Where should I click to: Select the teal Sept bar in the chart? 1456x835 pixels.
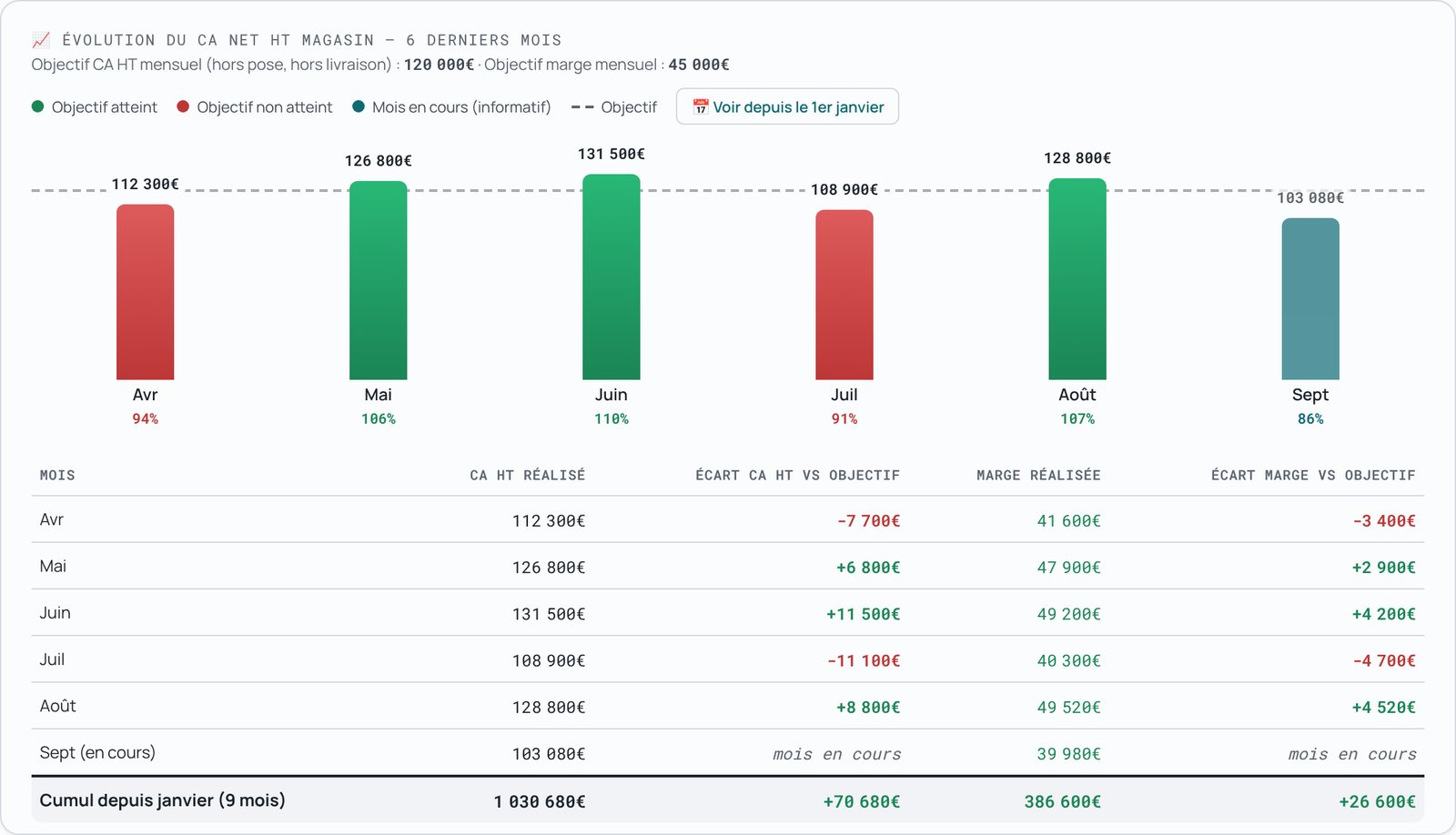pos(1310,299)
